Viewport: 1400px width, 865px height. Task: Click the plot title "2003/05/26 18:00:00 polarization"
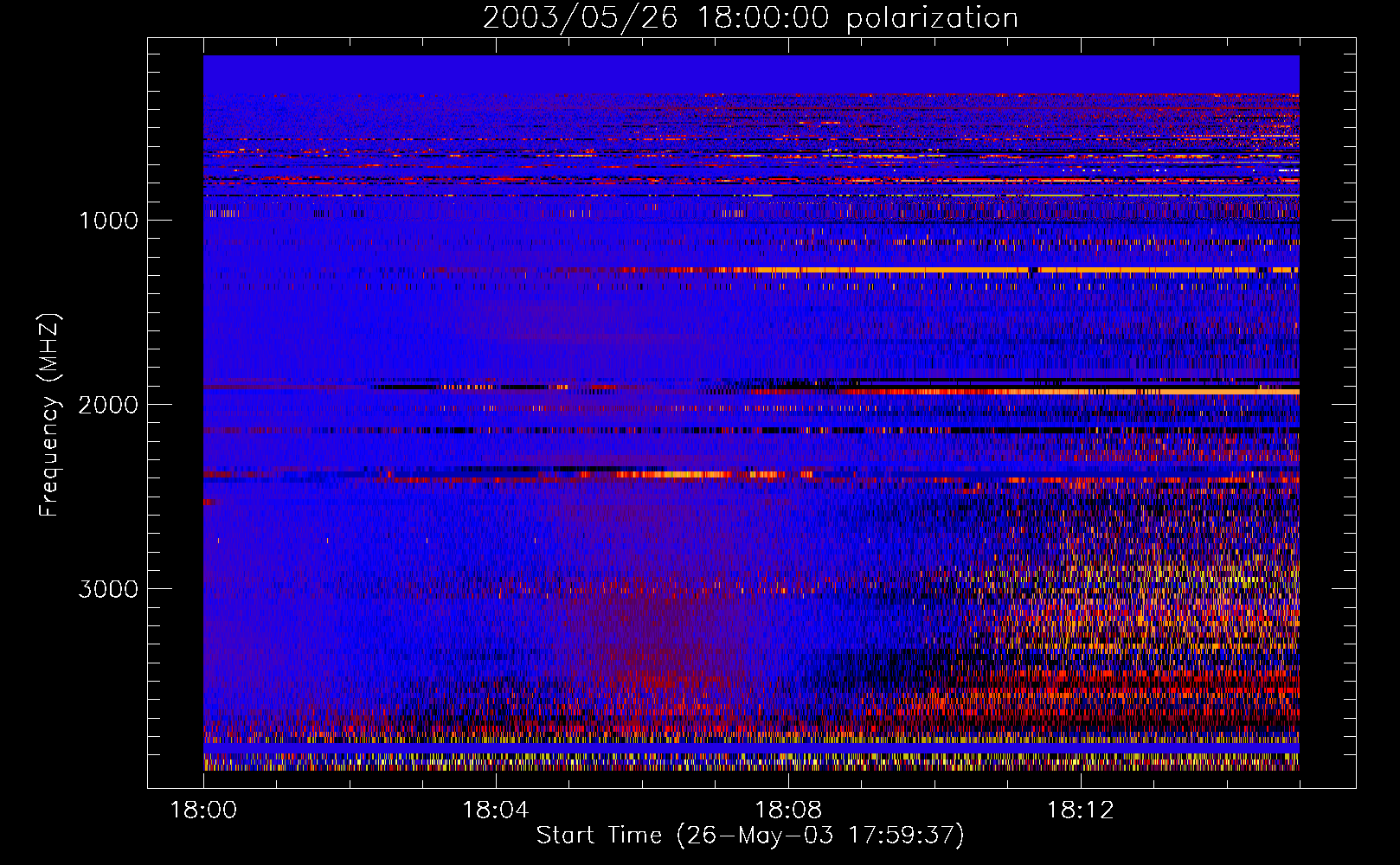[750, 17]
